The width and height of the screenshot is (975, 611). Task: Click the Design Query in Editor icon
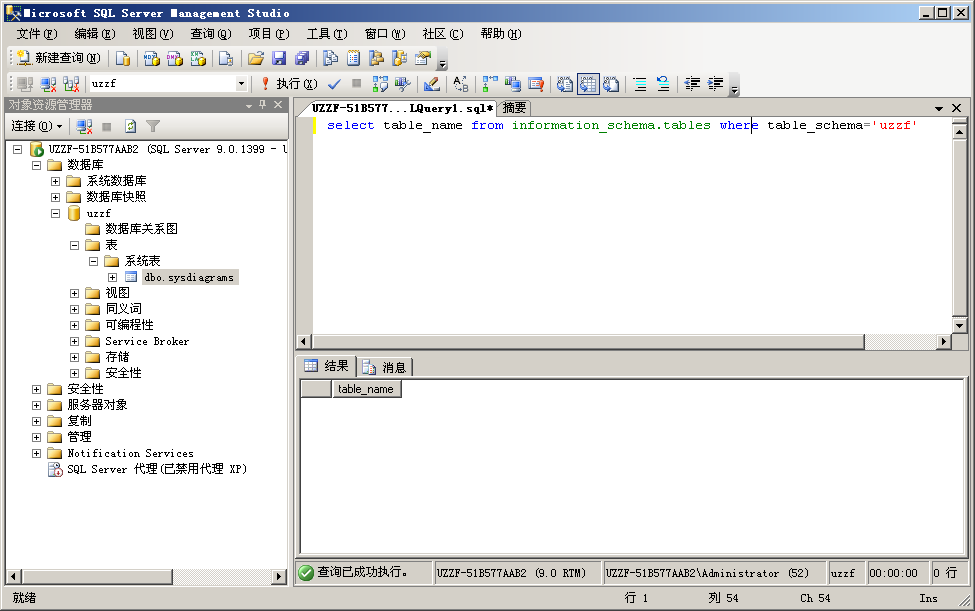[x=432, y=84]
